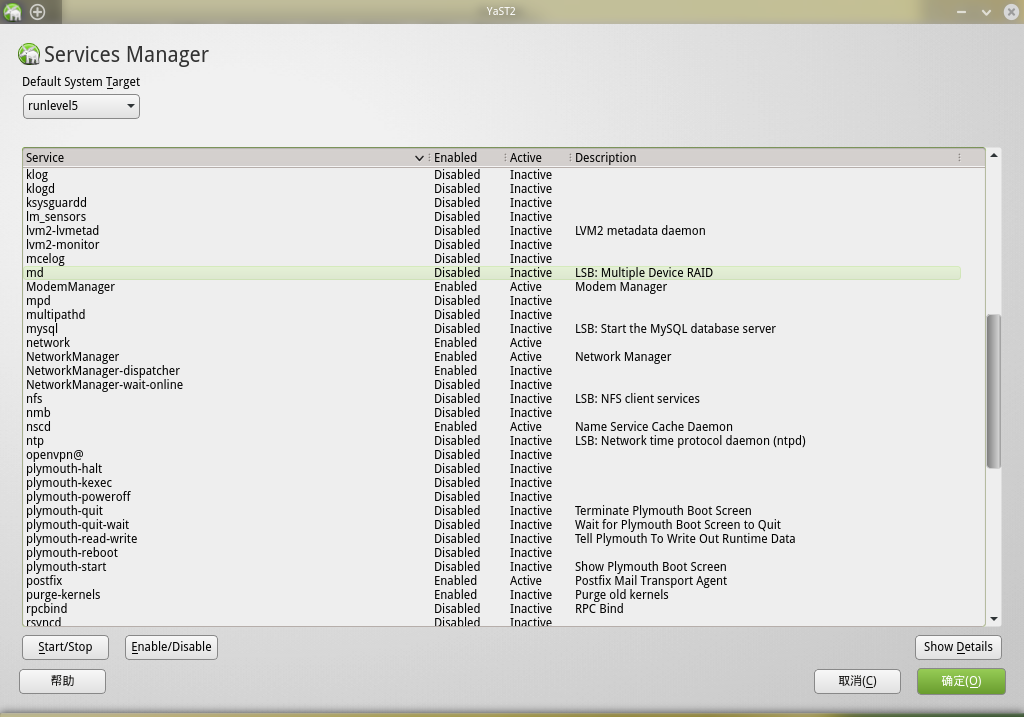Select the multipathd service

(x=492, y=315)
